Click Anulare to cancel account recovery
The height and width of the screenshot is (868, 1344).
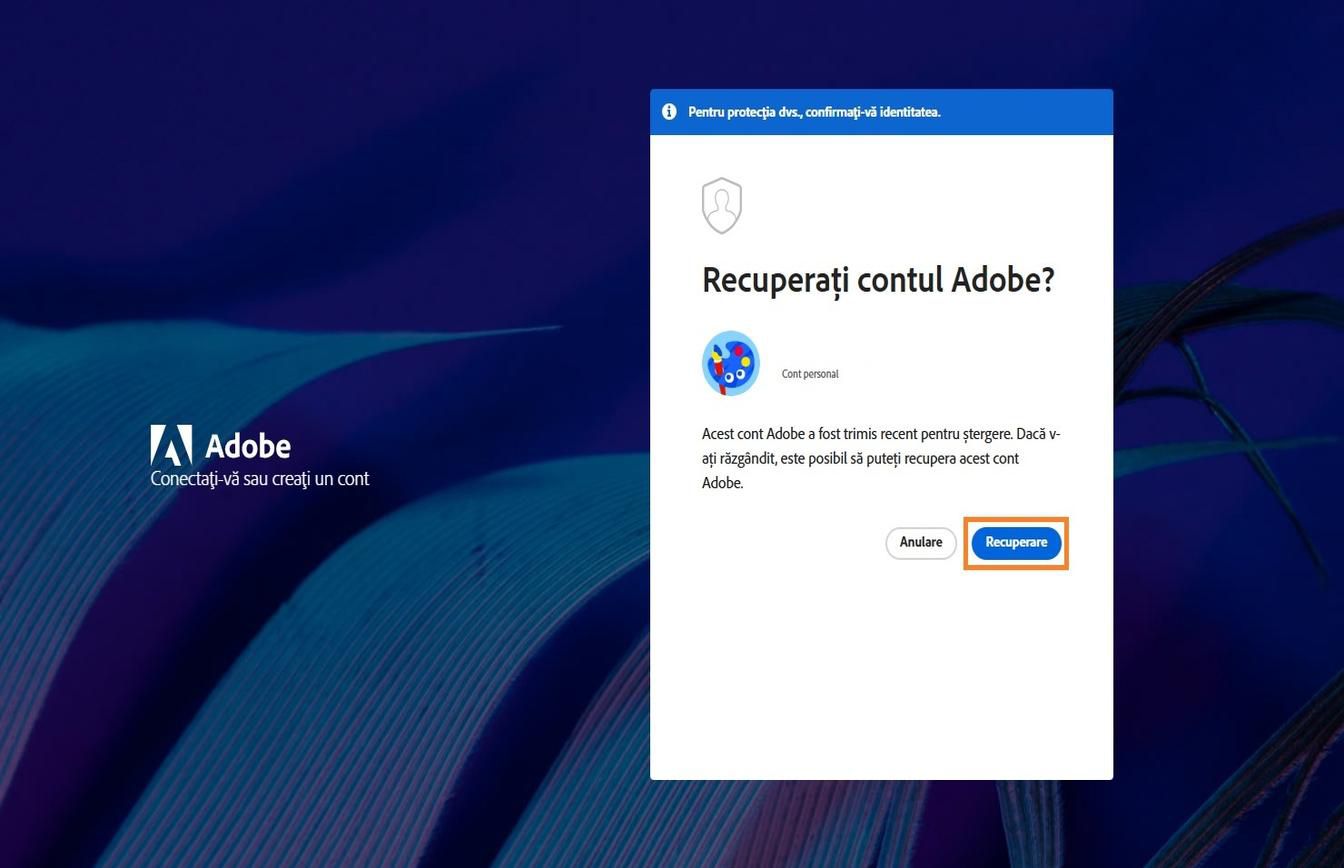coord(920,542)
